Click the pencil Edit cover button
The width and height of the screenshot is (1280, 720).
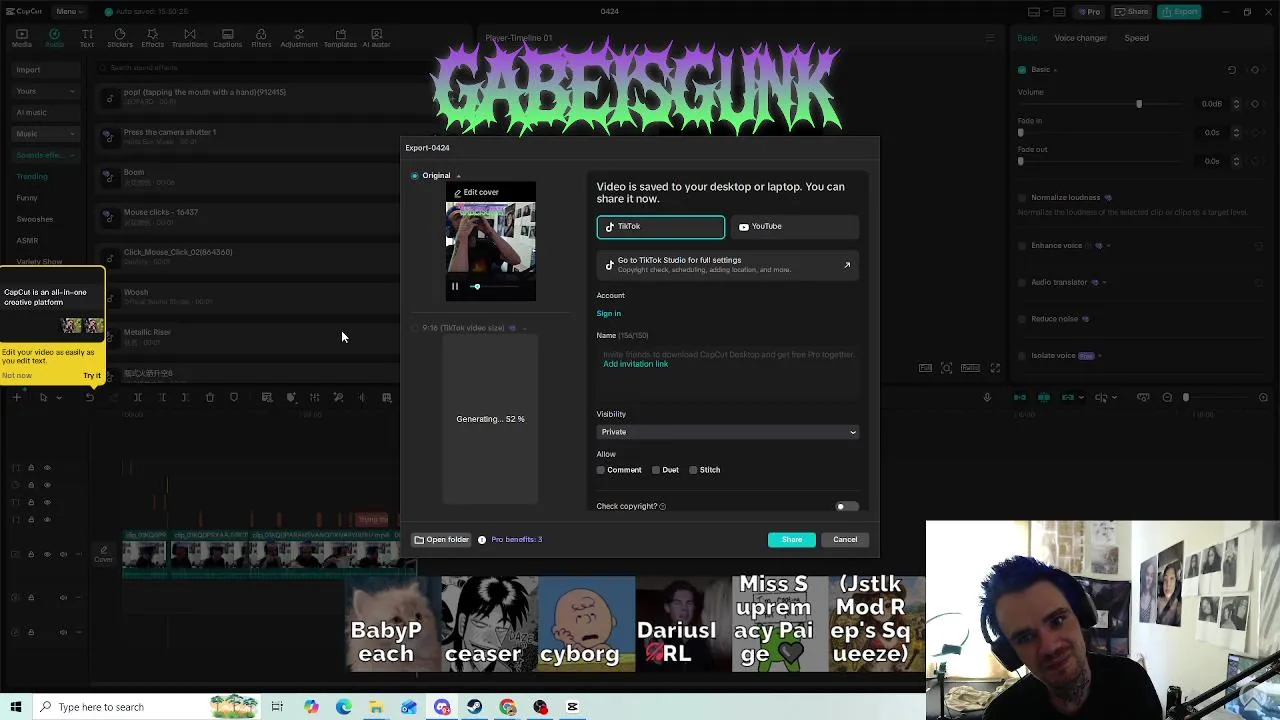tap(476, 192)
